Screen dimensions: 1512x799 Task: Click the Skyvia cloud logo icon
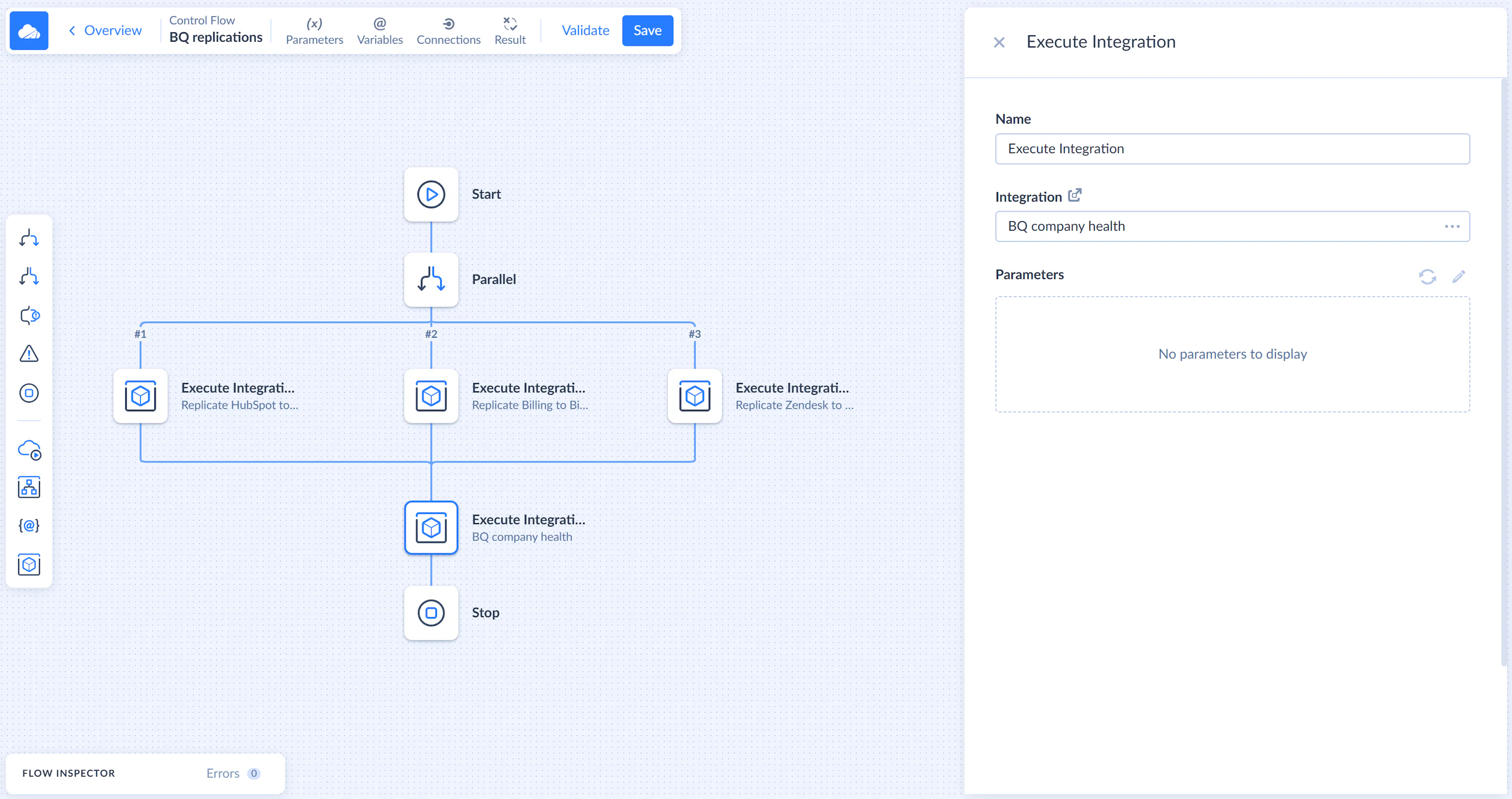(x=29, y=31)
